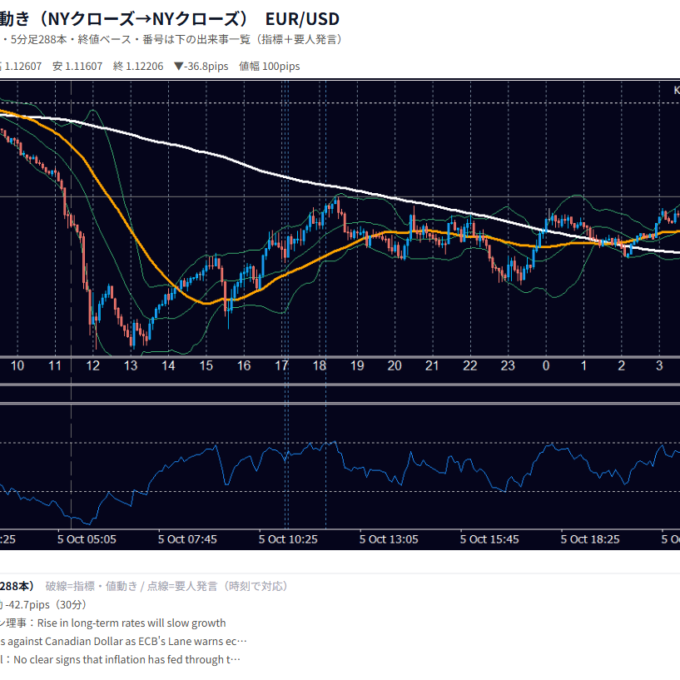680x680 pixels.
Task: Click hour label 12 on chart axis
Action: [x=93, y=366]
